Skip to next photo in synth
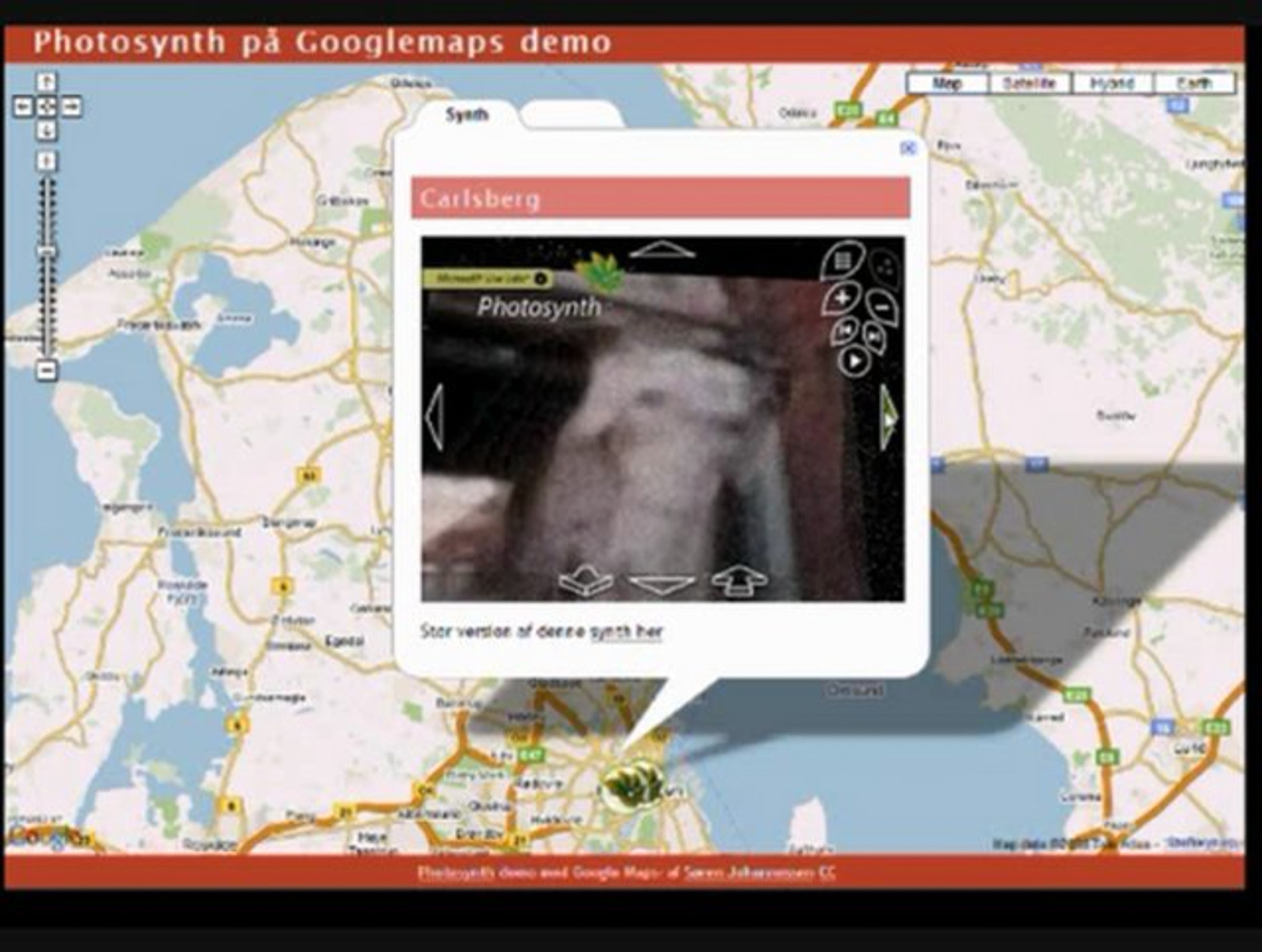The width and height of the screenshot is (1262, 952). [x=873, y=336]
